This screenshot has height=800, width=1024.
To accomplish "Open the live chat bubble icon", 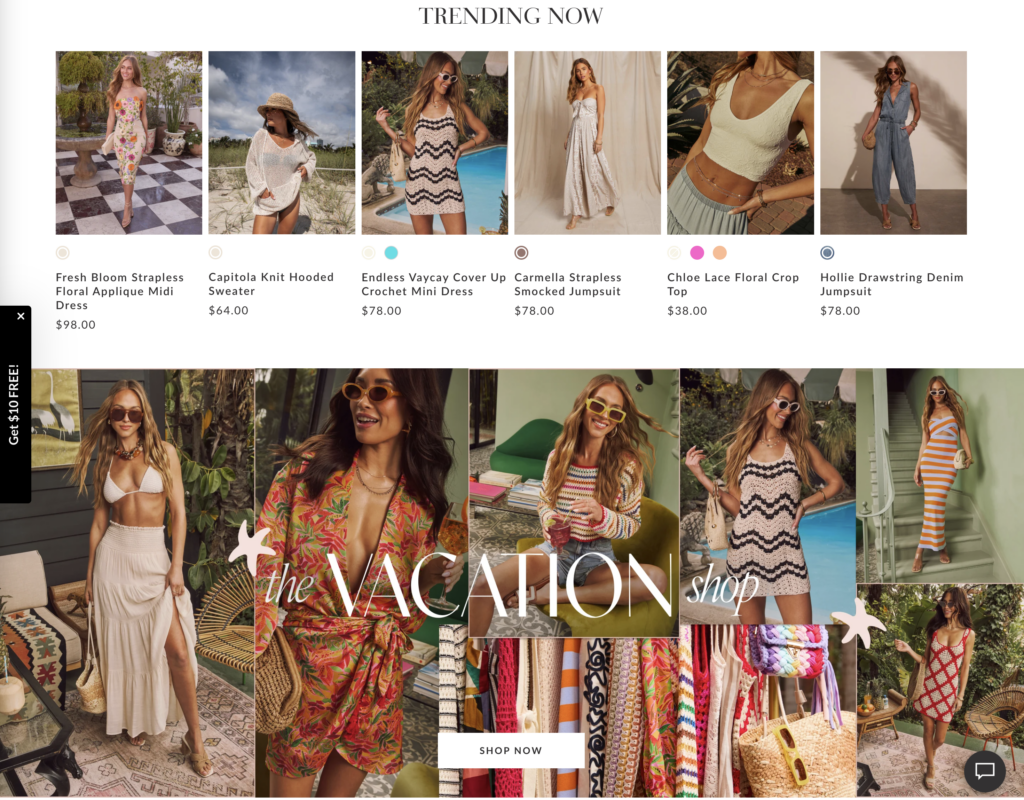I will (985, 771).
